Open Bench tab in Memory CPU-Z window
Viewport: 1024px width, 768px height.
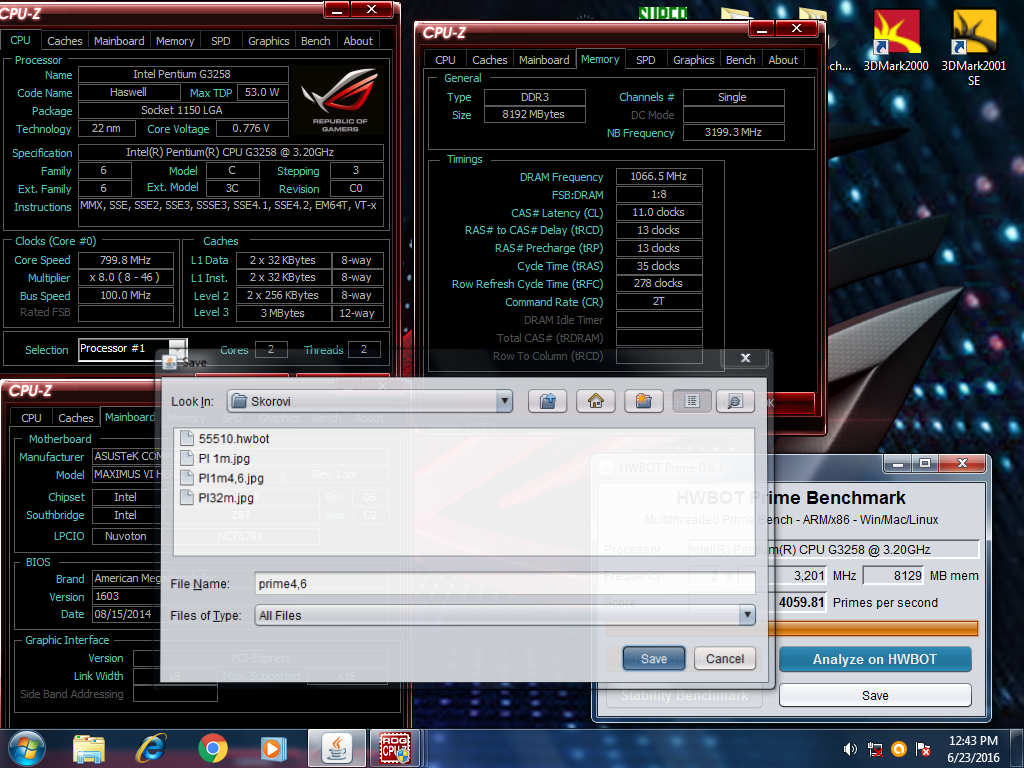coord(740,59)
